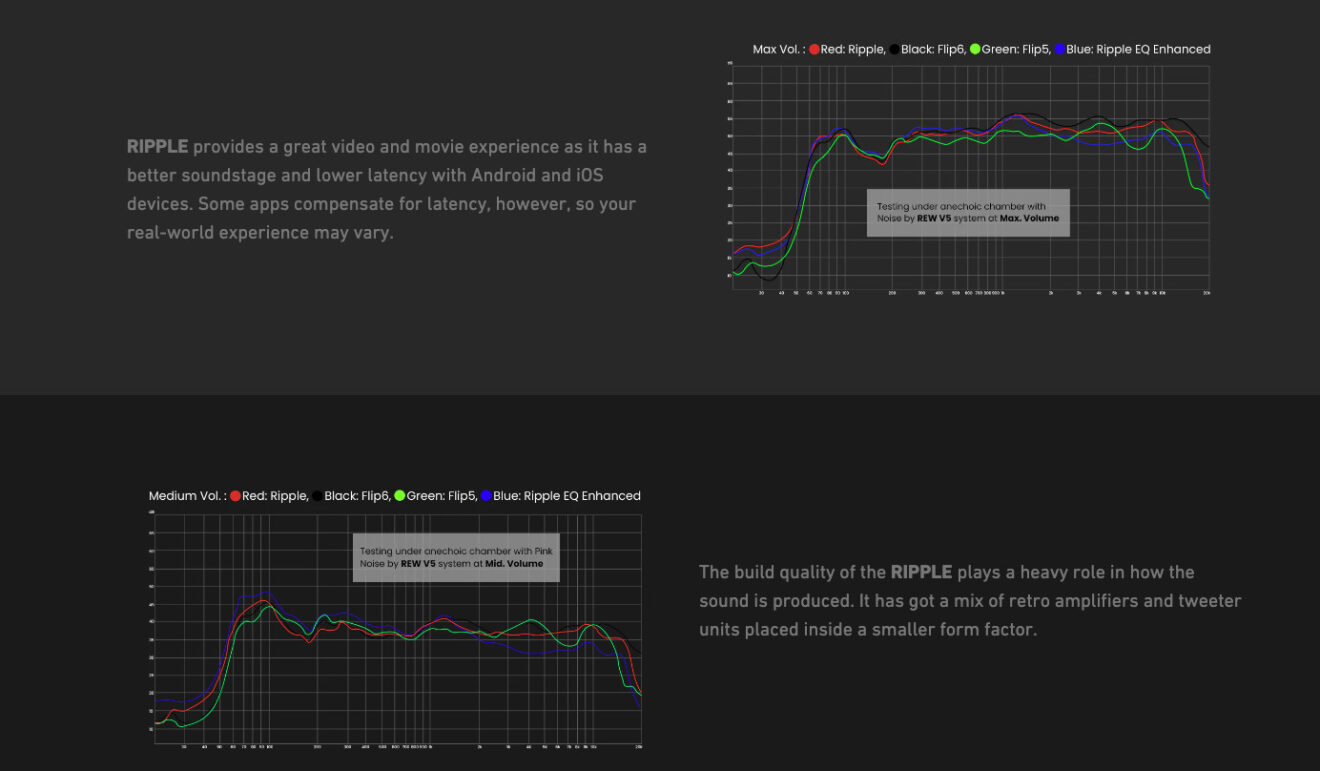
Task: Click the red Ripple dot in Medium Vol. legend
Action: click(x=236, y=496)
